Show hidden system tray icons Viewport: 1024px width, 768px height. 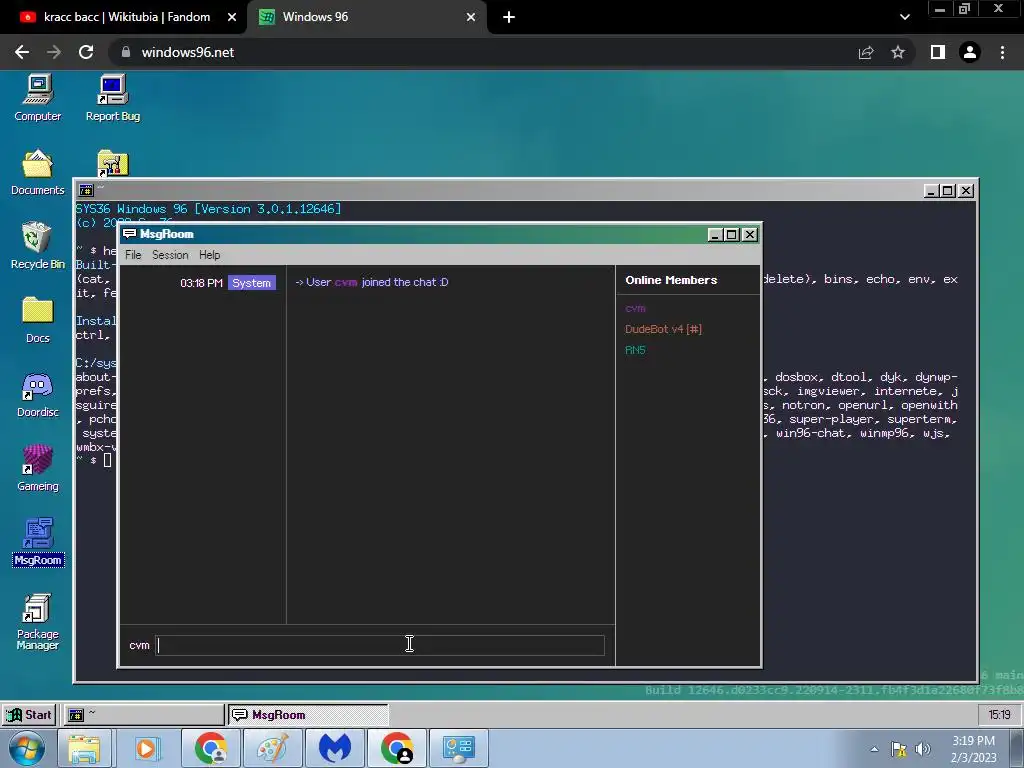click(x=874, y=749)
